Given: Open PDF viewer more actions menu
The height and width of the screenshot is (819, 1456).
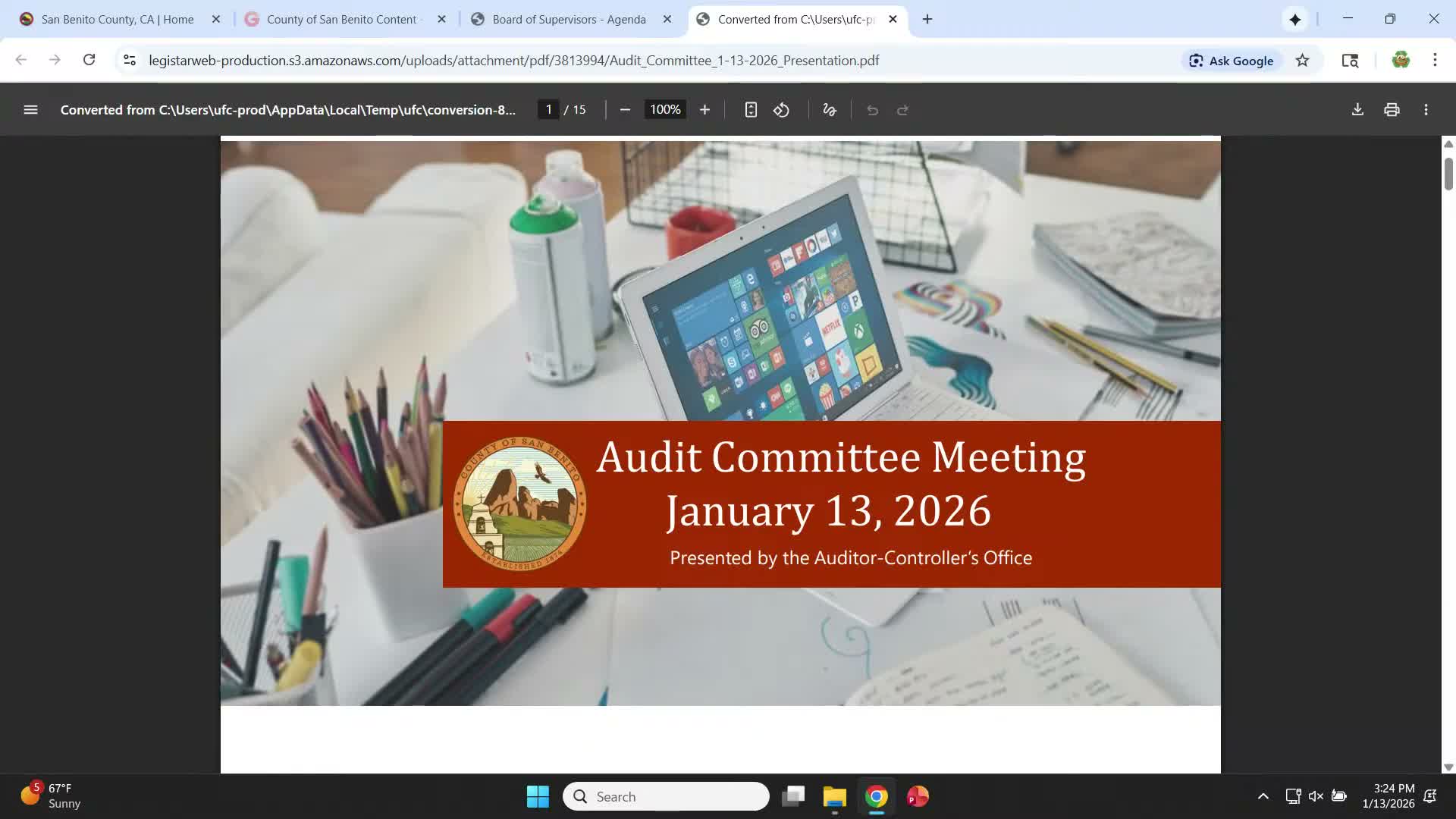Looking at the screenshot, I should click(x=1426, y=110).
